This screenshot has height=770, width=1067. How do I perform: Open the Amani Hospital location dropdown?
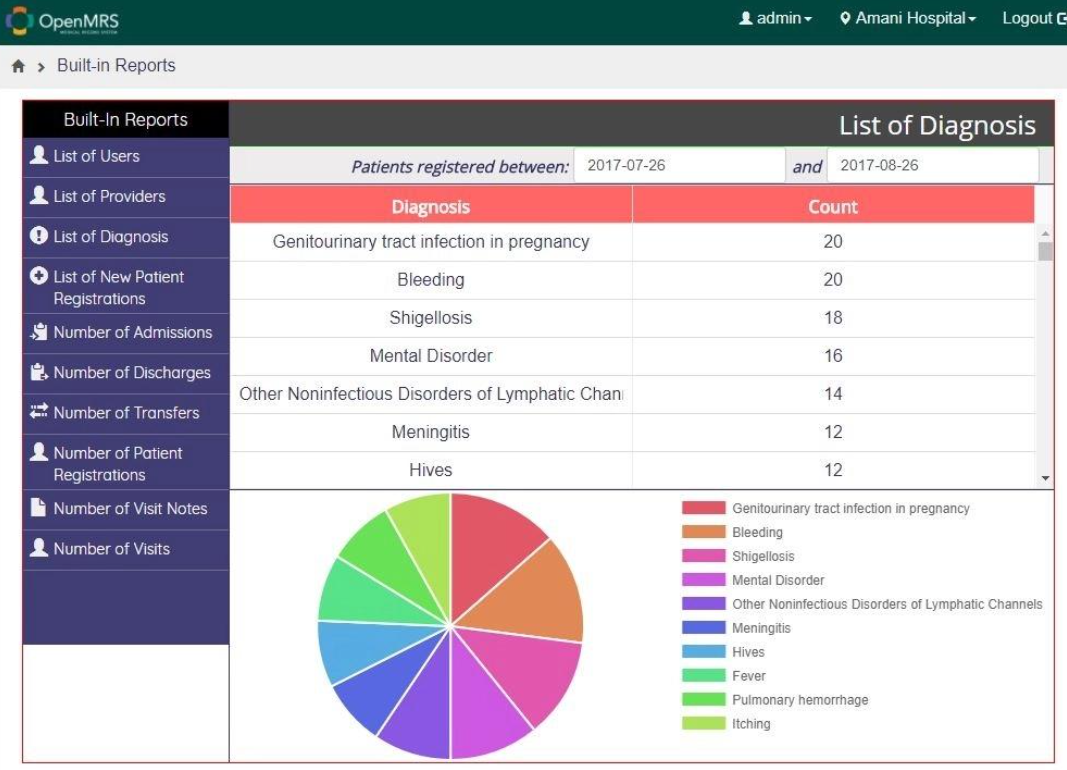coord(908,18)
